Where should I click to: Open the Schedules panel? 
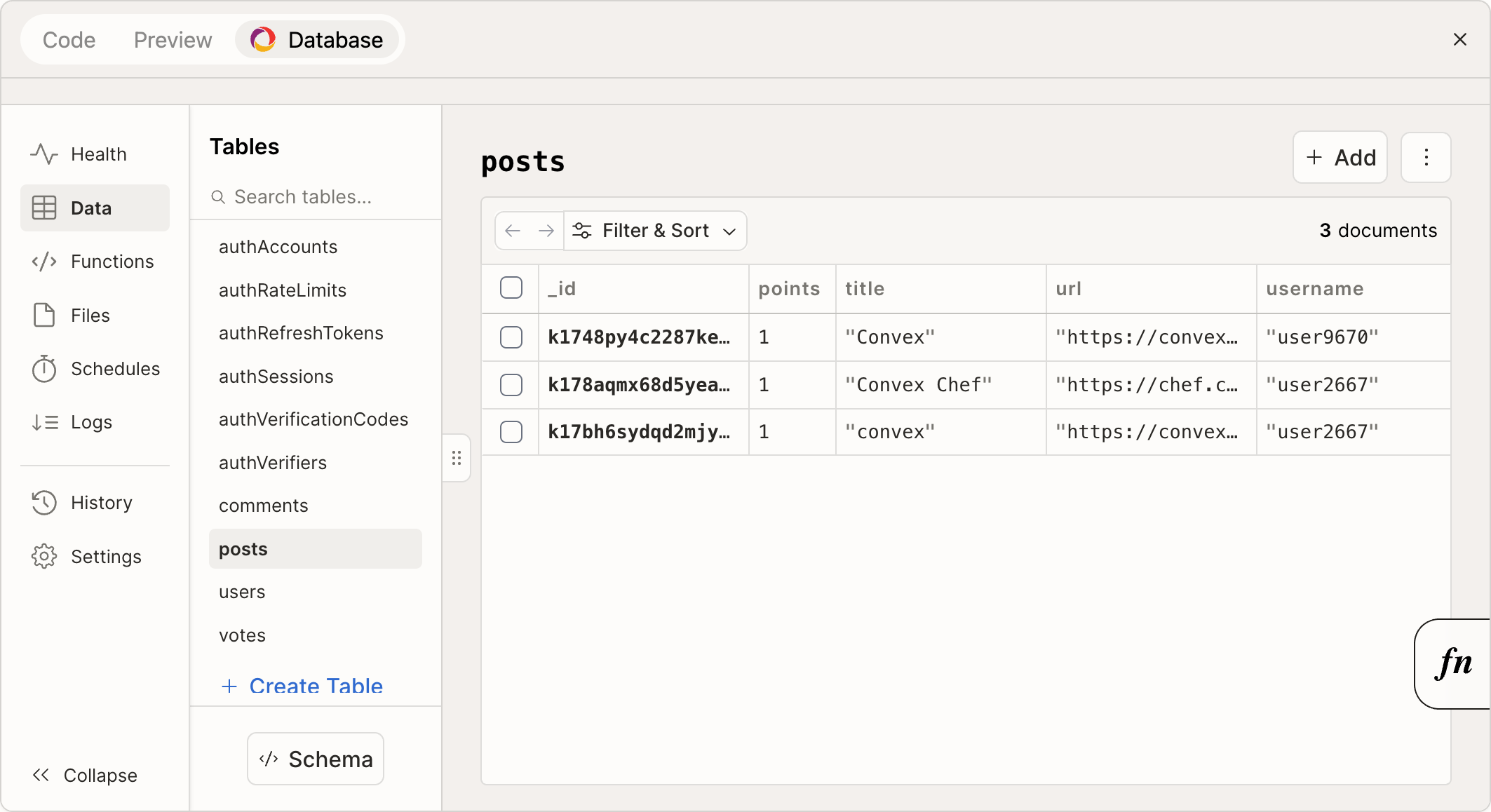coord(114,368)
